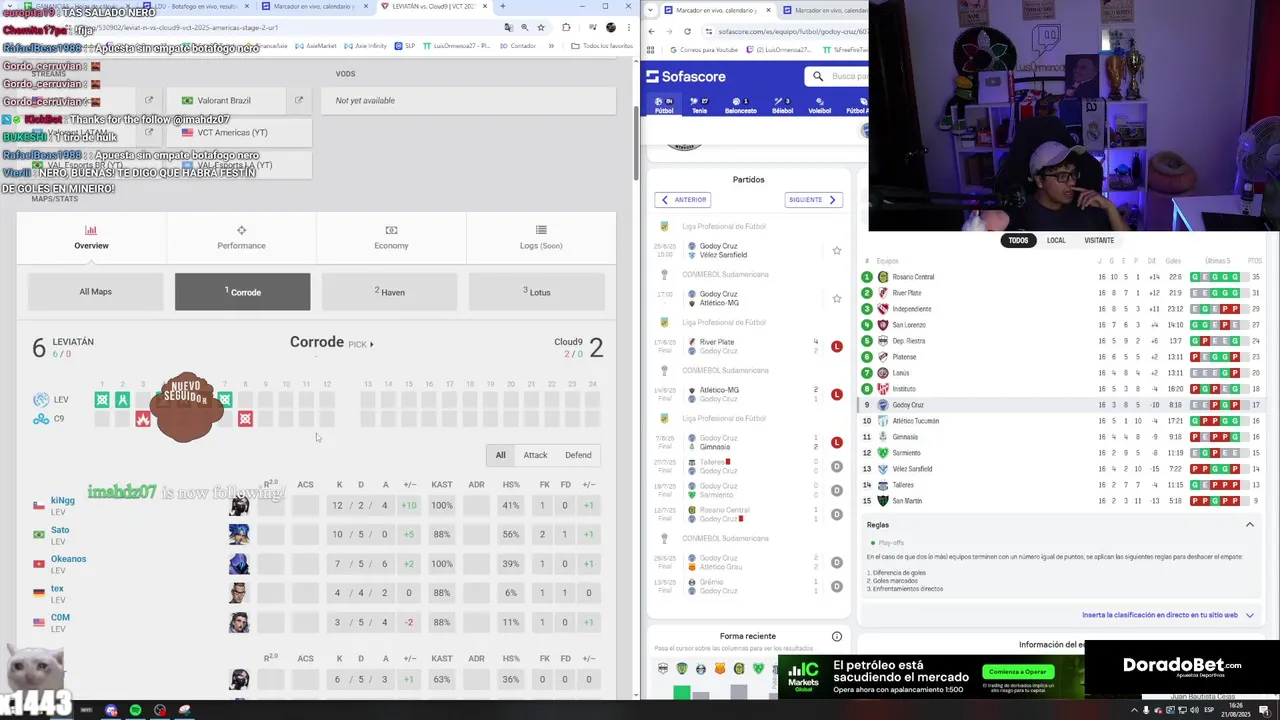Click Sato's agent icon

[239, 534]
